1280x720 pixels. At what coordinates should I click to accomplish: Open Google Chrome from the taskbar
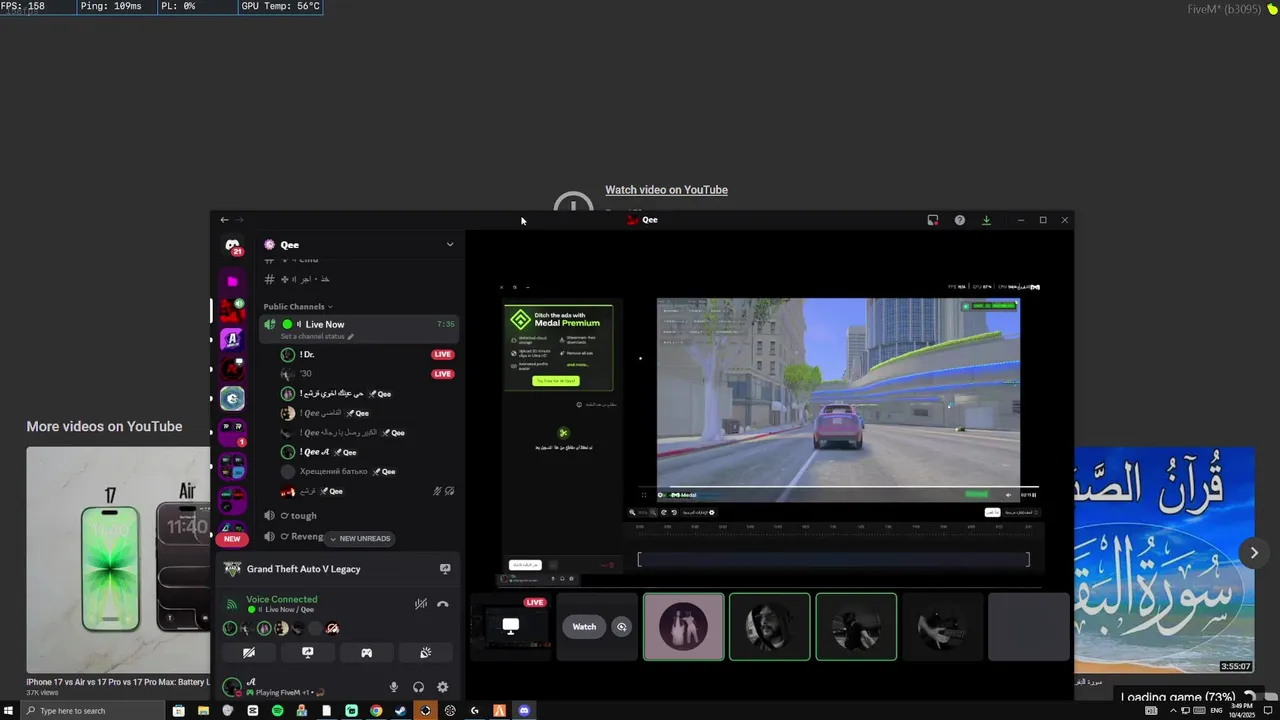(376, 711)
